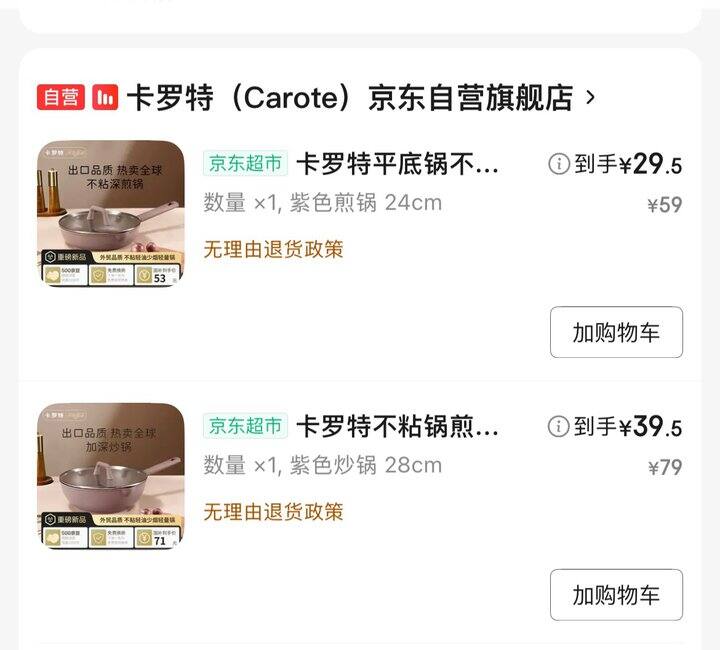720x650 pixels.
Task: Open the 紫色炒锅 28cm product thumbnail
Action: 111,476
